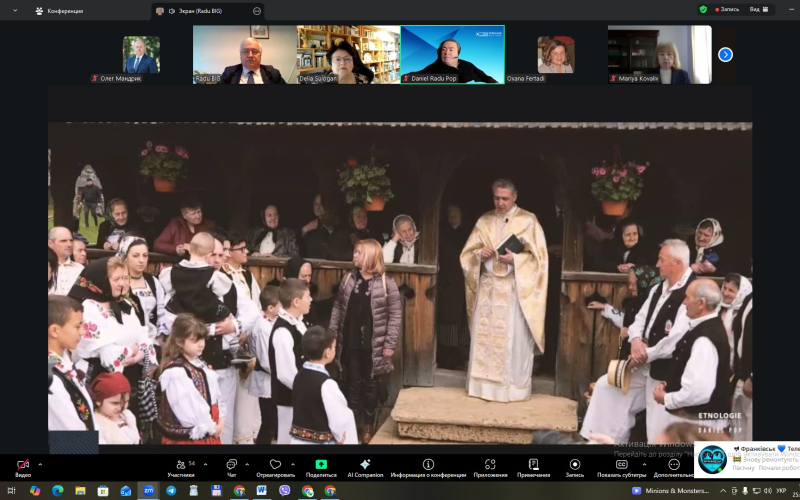800x500 pixels.
Task: Open the Чат chat panel
Action: (231, 466)
